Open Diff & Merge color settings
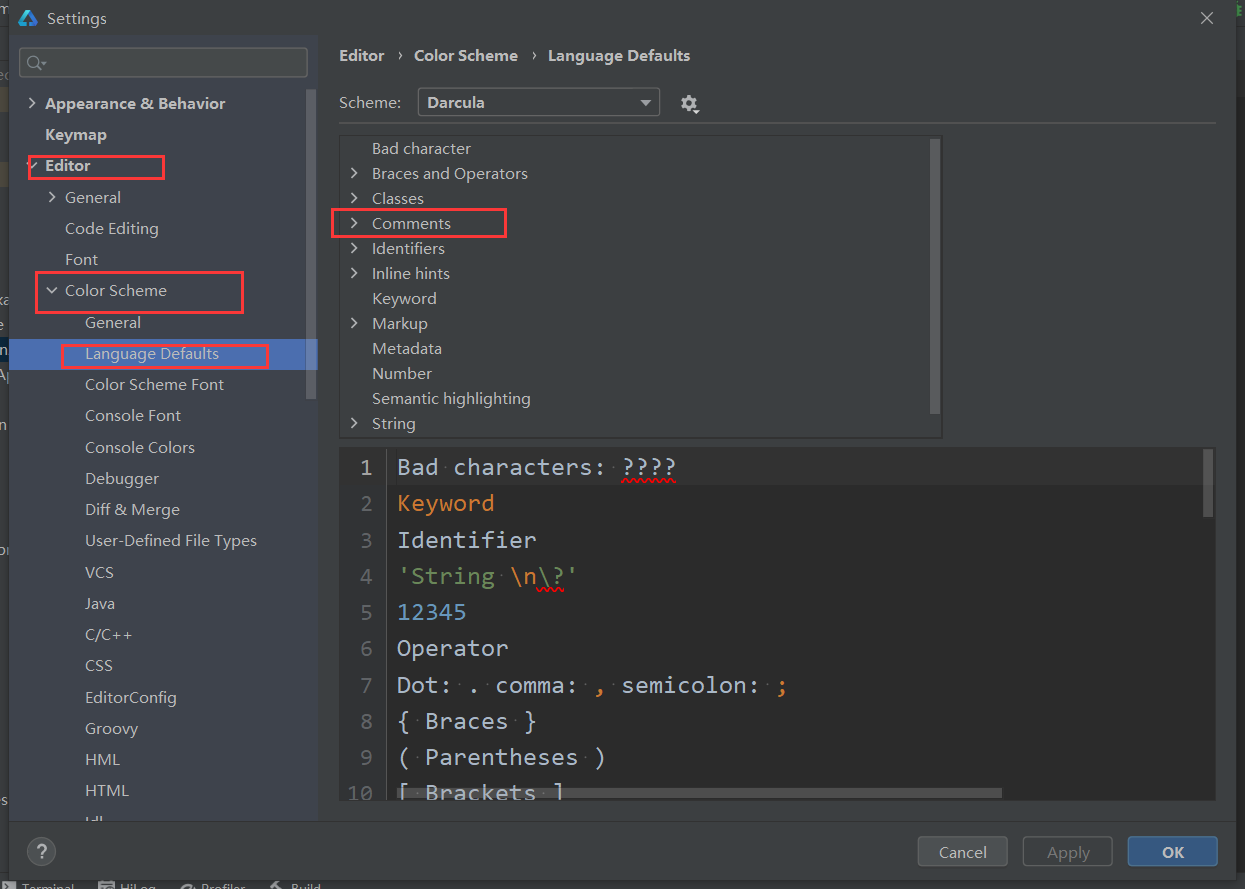 click(x=133, y=509)
